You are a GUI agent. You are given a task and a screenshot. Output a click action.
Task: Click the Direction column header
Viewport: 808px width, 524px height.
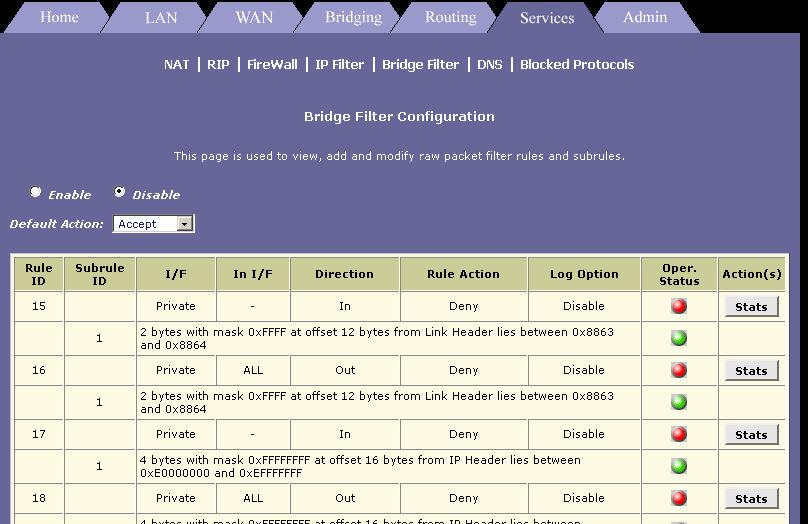(345, 274)
